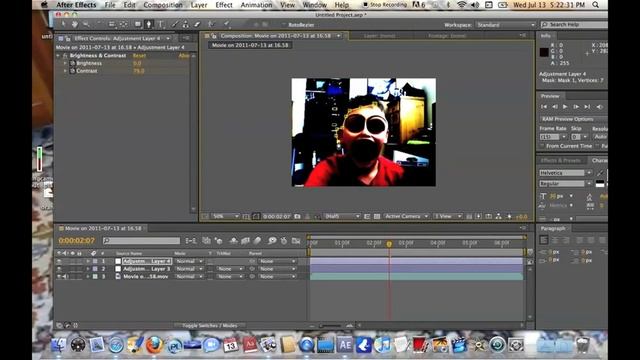Select the Pen tool

tap(149, 24)
